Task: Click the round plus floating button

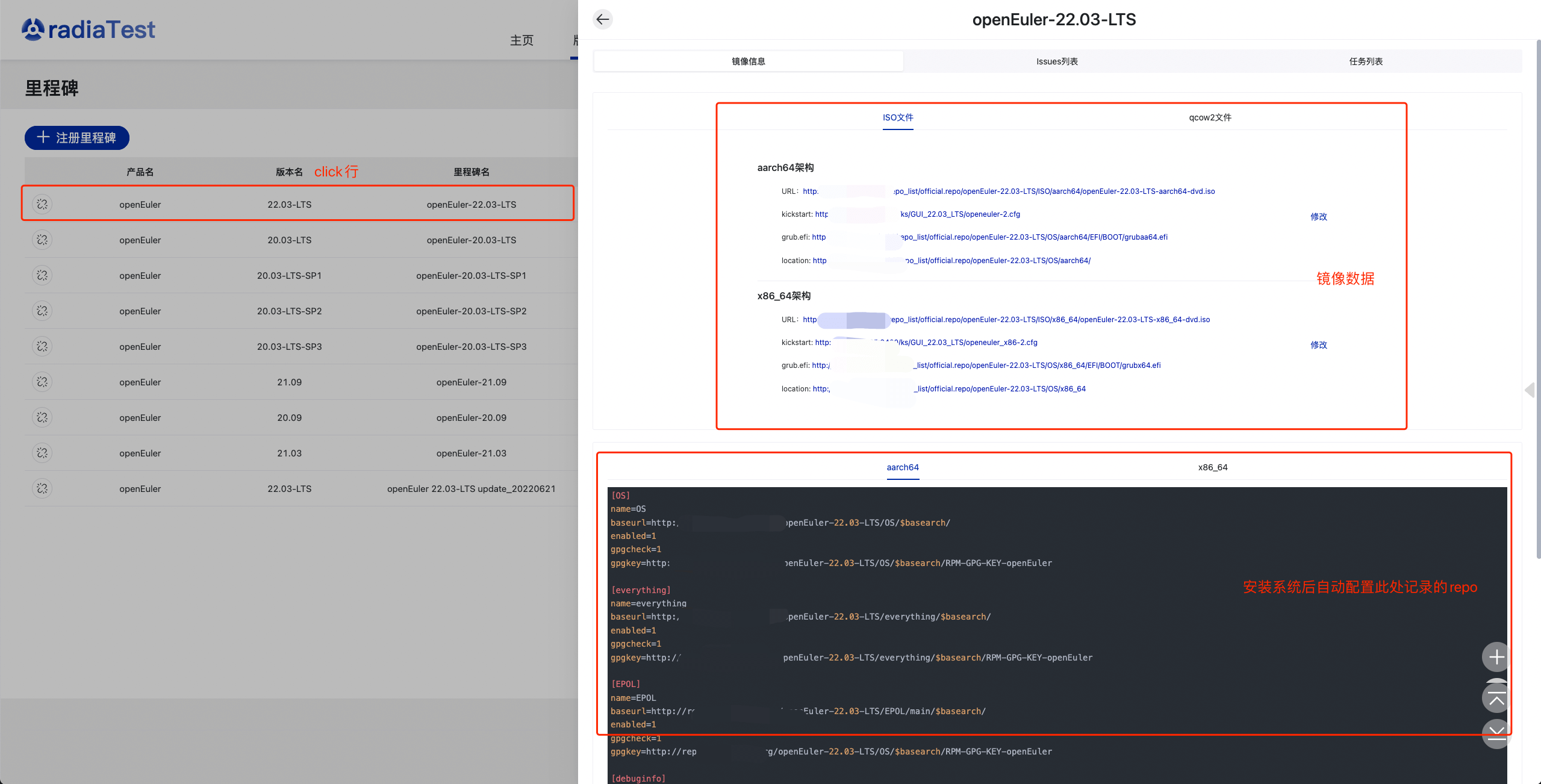Action: [x=1496, y=657]
